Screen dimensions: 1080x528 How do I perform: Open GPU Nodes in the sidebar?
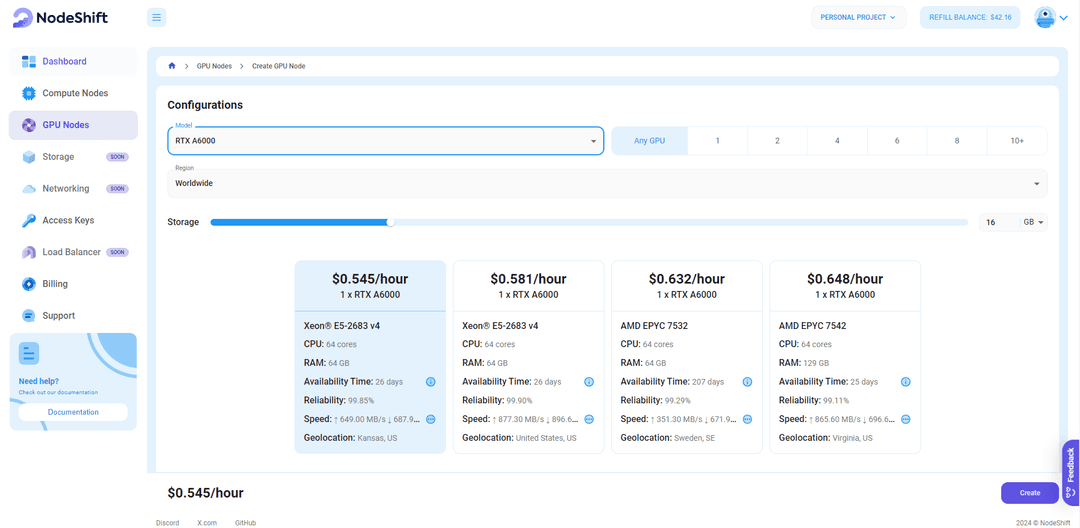click(73, 125)
